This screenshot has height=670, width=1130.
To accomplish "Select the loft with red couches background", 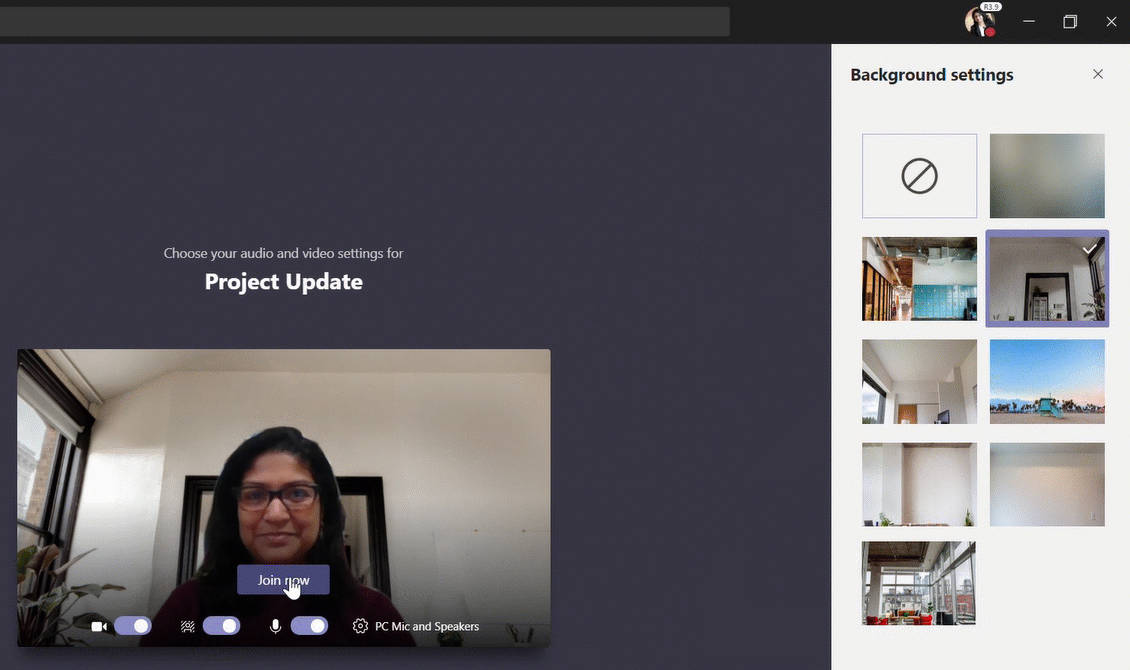I will (x=919, y=584).
